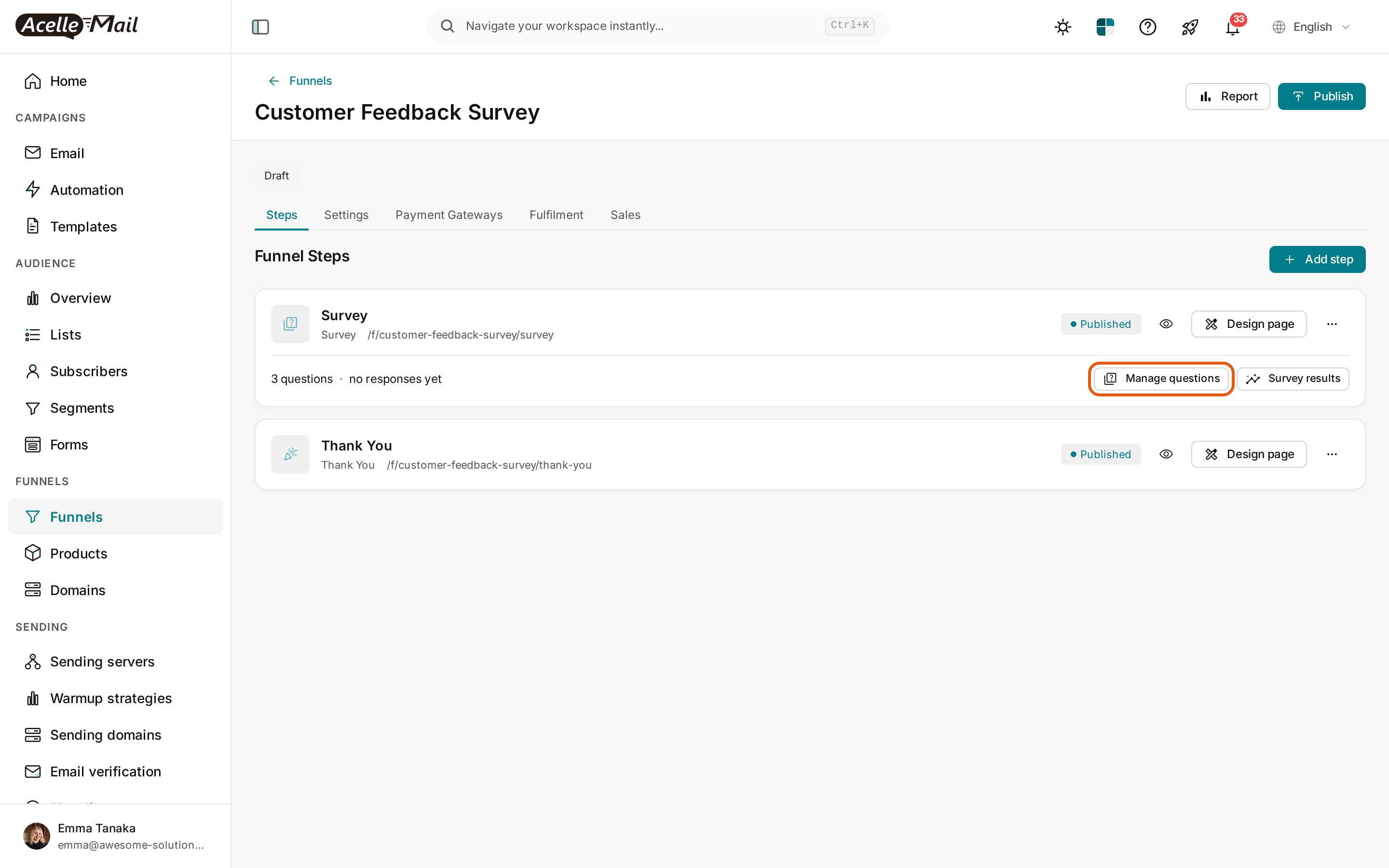The height and width of the screenshot is (868, 1389).
Task: Click the Add step button
Action: [x=1317, y=259]
